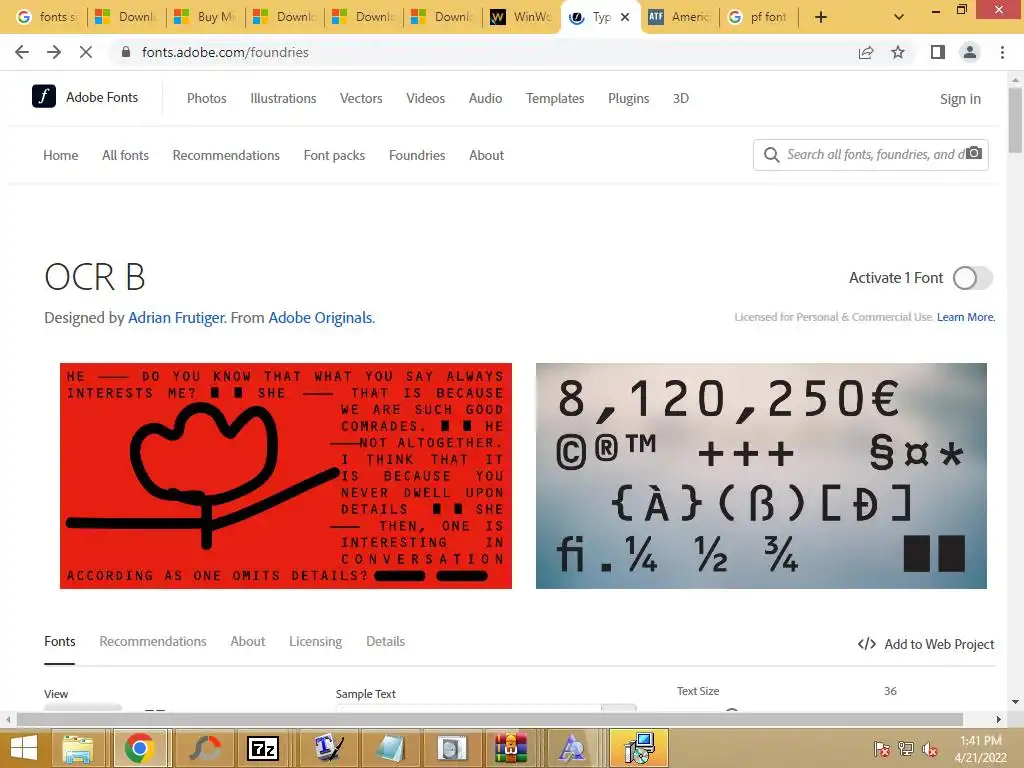Open Chrome three-dot menu

click(x=1002, y=52)
